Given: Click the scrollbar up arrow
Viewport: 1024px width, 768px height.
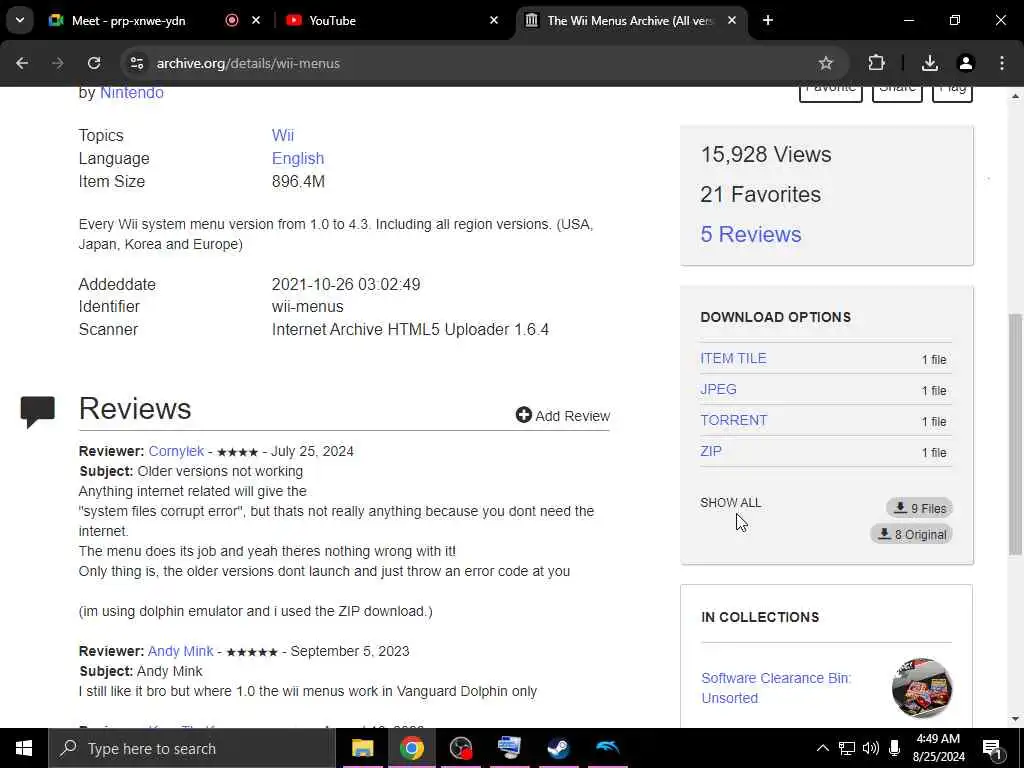Looking at the screenshot, I should pyautogui.click(x=1015, y=96).
